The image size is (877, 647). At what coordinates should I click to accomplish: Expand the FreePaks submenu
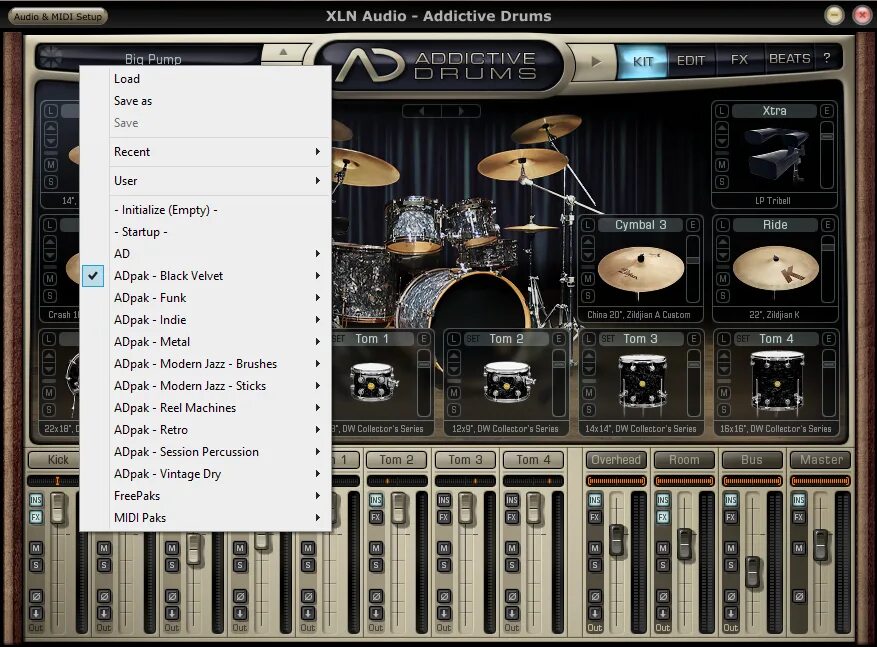[218, 495]
